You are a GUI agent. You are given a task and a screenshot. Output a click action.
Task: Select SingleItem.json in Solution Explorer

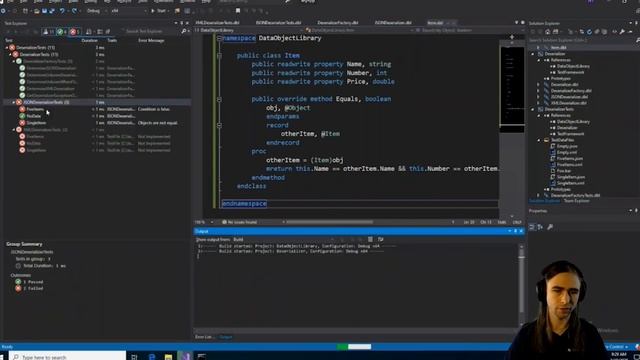pos(571,177)
